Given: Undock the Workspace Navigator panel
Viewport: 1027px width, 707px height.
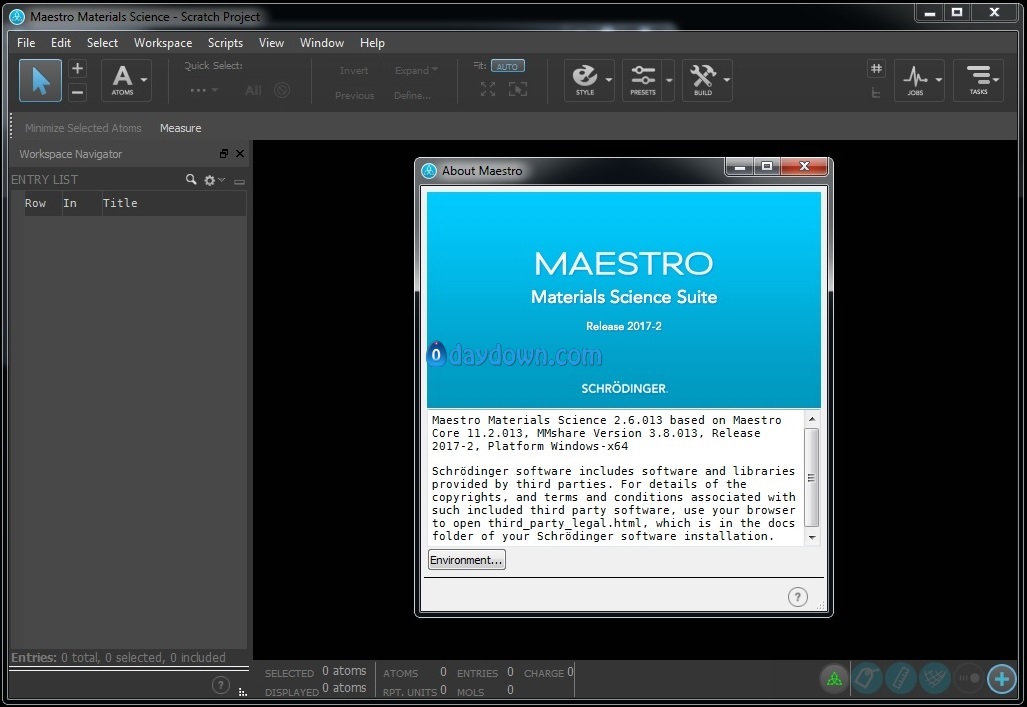Looking at the screenshot, I should (224, 153).
